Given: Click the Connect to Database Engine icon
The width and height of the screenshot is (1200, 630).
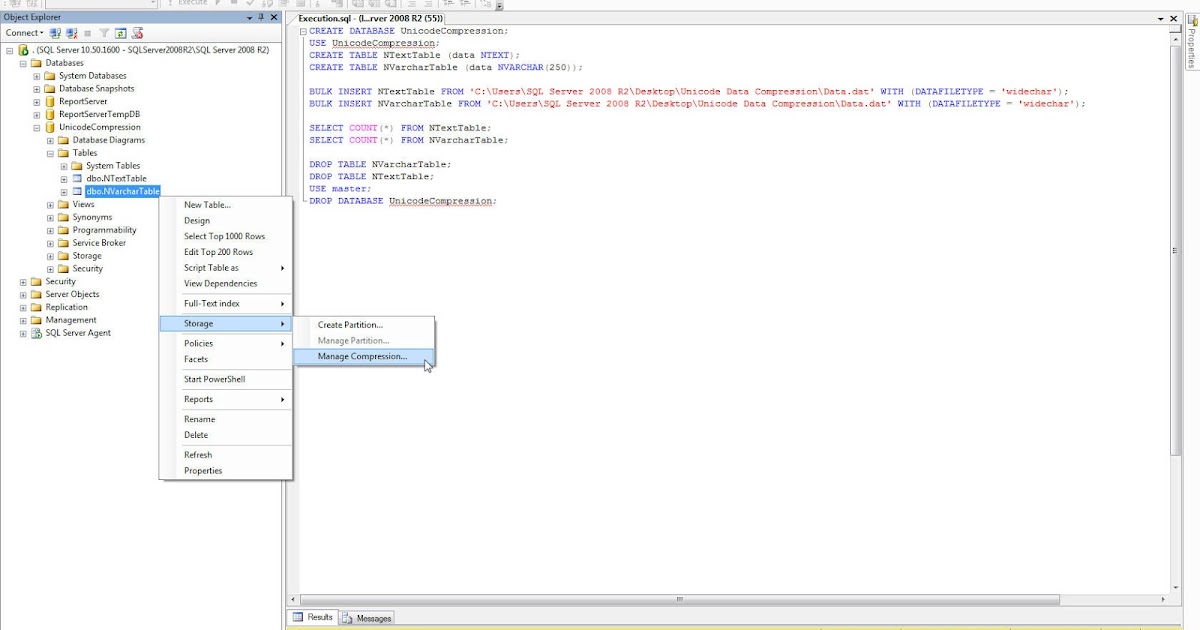Looking at the screenshot, I should click(x=55, y=32).
